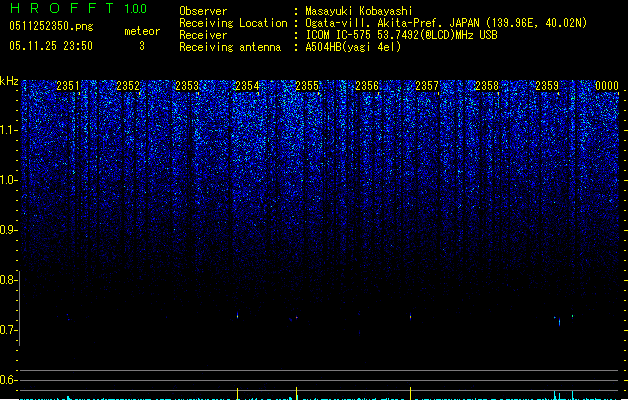
Task: Click the 2356 time marker
Action: (367, 86)
